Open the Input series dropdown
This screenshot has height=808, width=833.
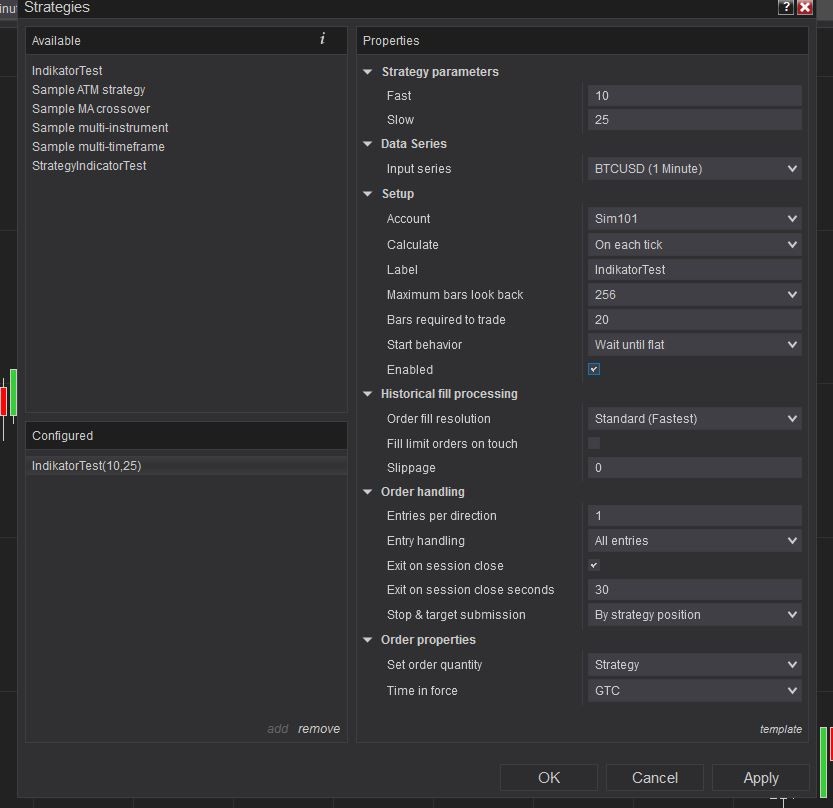[694, 169]
